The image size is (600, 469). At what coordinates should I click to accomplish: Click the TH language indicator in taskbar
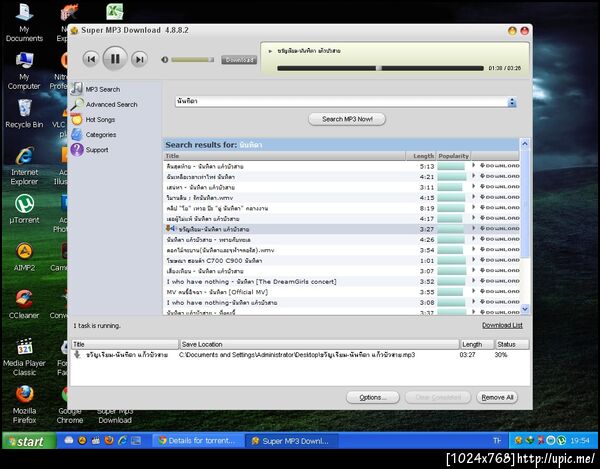click(497, 441)
